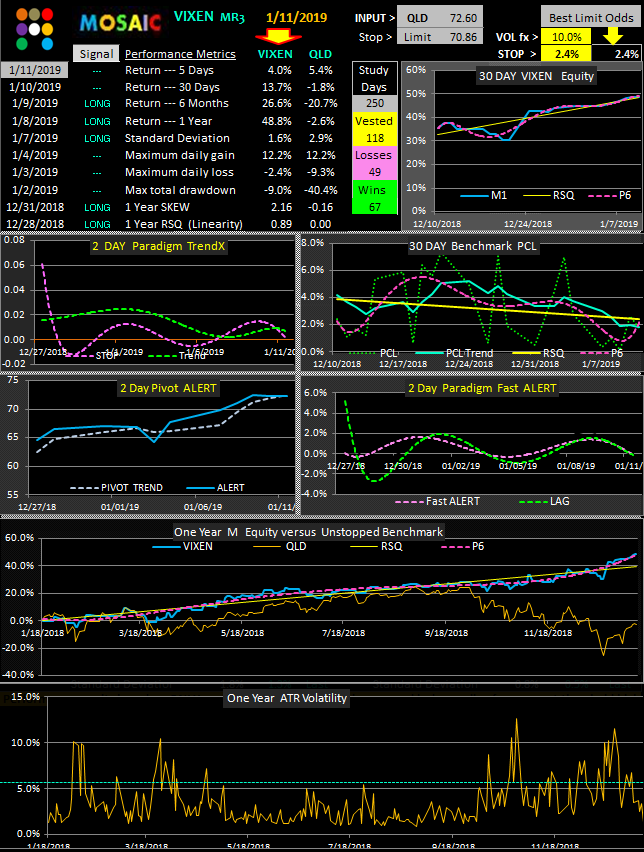Viewport: 644px width, 852px height.
Task: Click the pink Losses cell
Action: [373, 155]
